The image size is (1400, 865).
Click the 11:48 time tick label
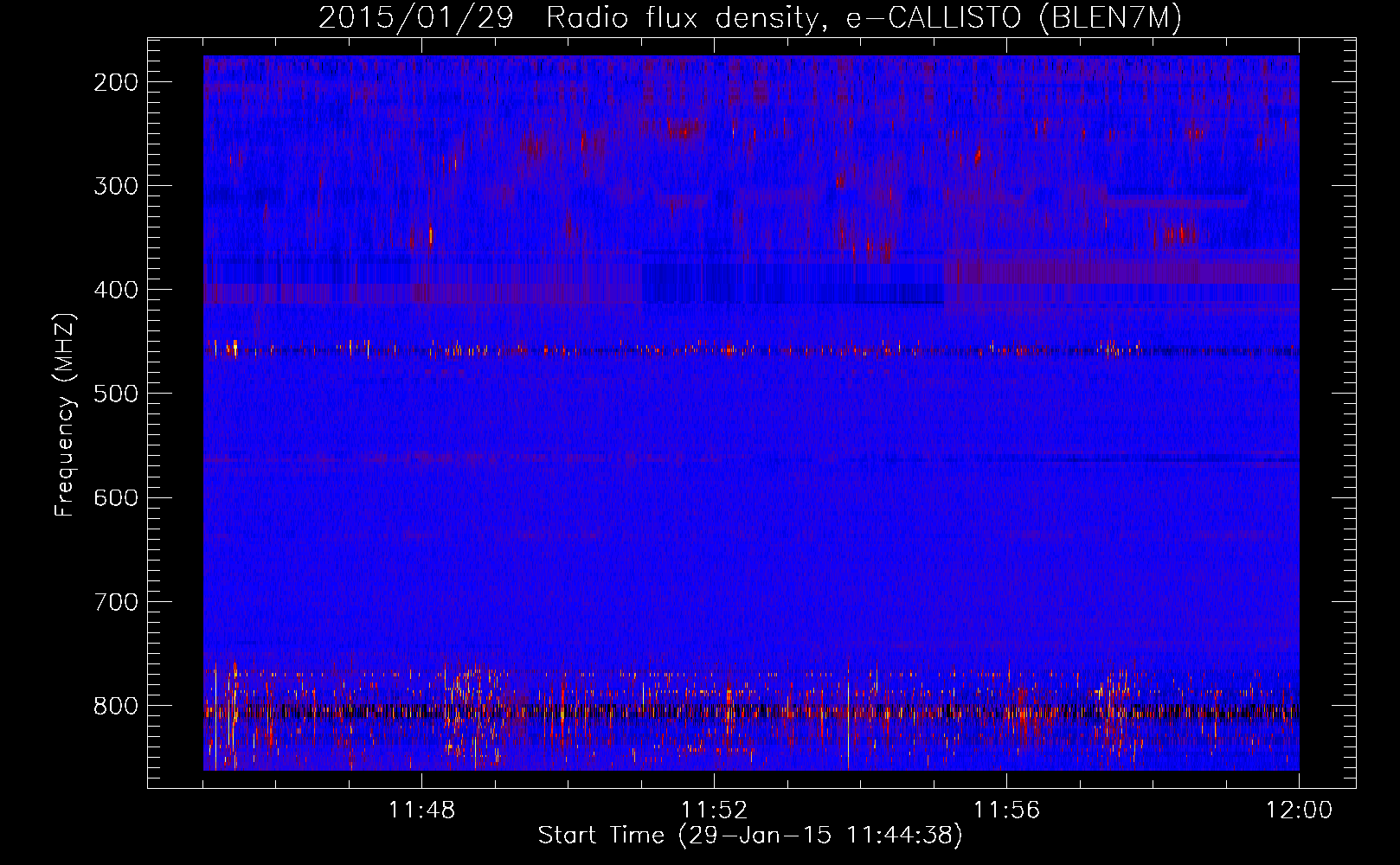pos(421,811)
